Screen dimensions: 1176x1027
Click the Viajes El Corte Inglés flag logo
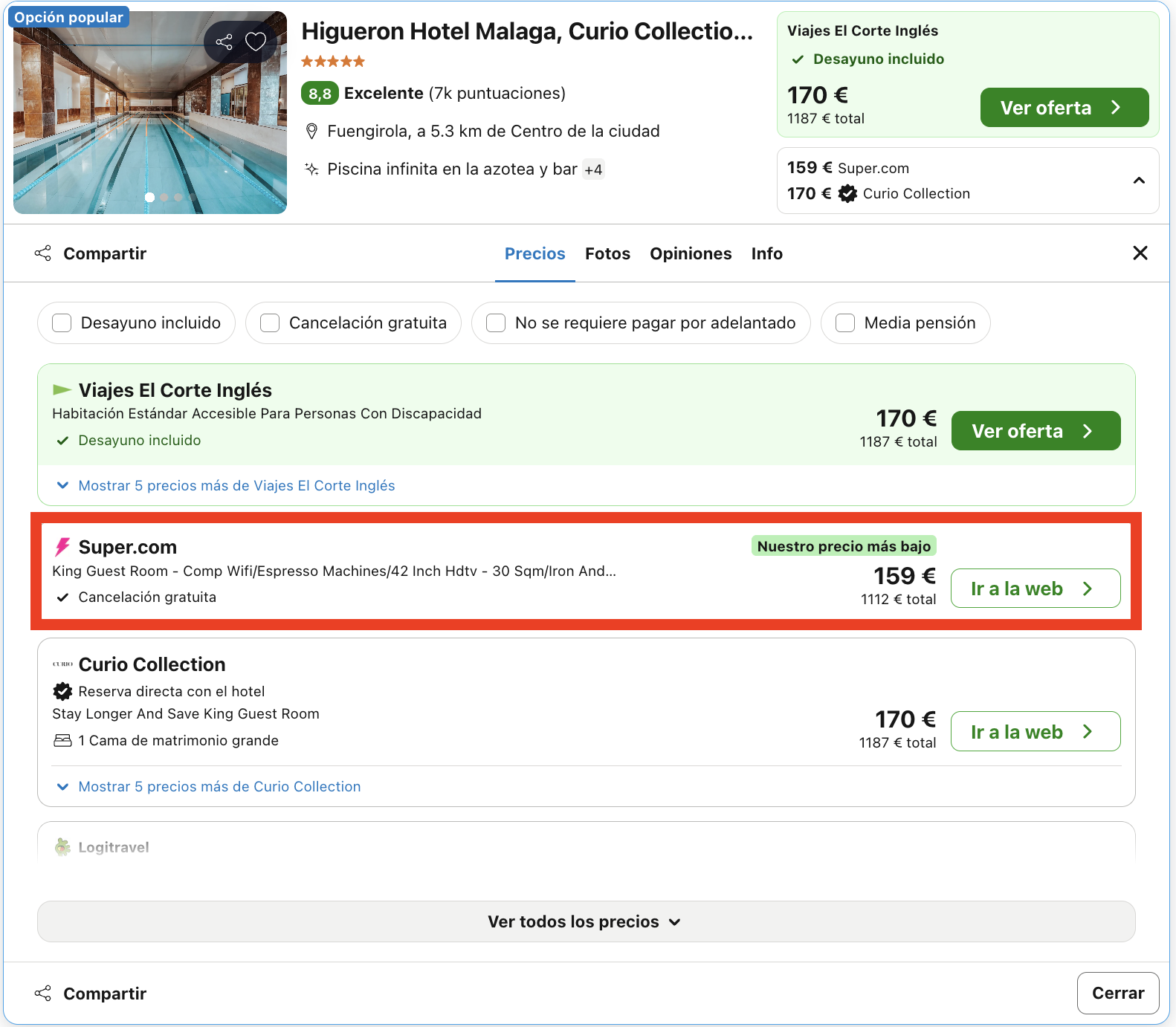pyautogui.click(x=62, y=390)
